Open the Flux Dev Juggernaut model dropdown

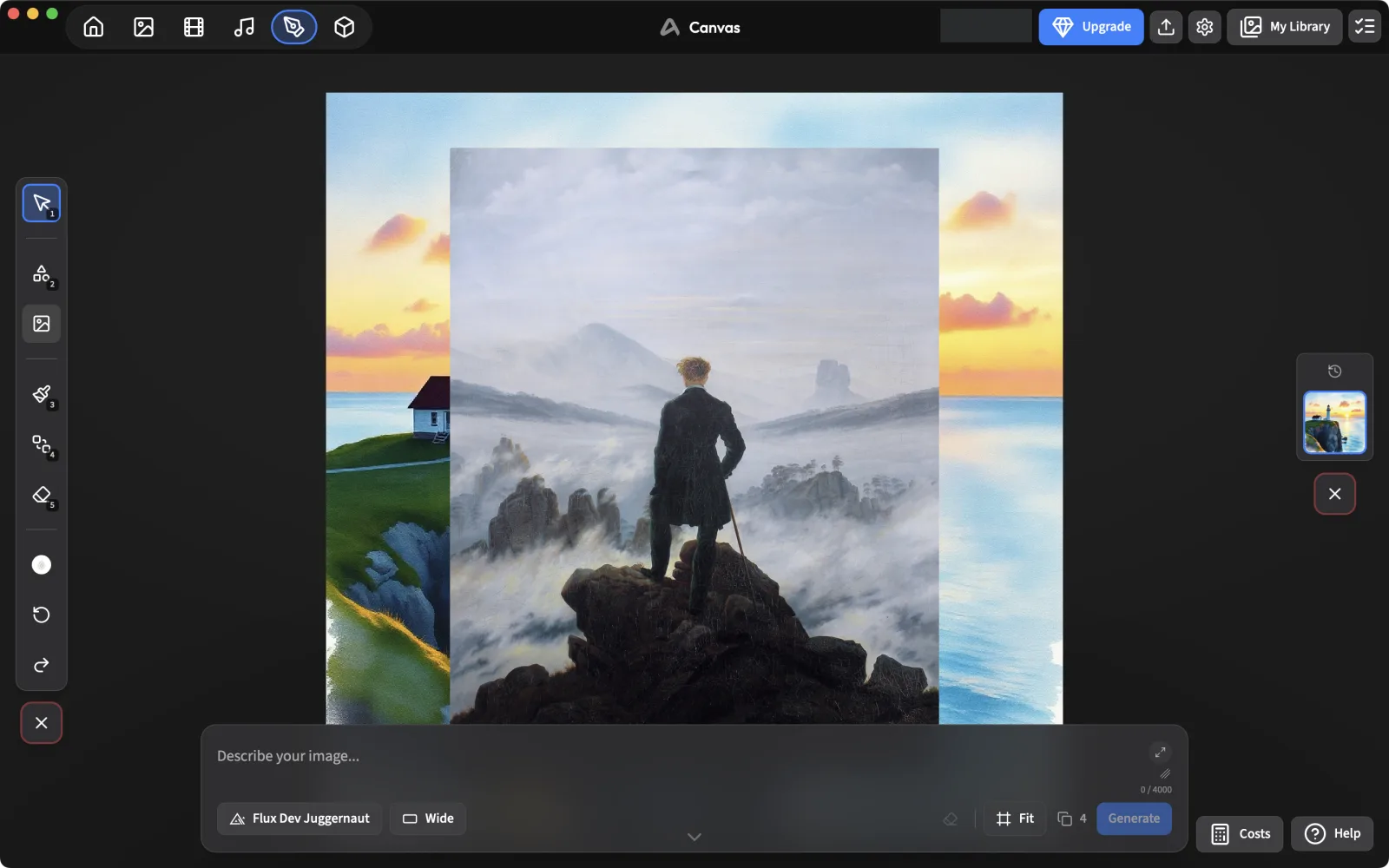point(300,819)
